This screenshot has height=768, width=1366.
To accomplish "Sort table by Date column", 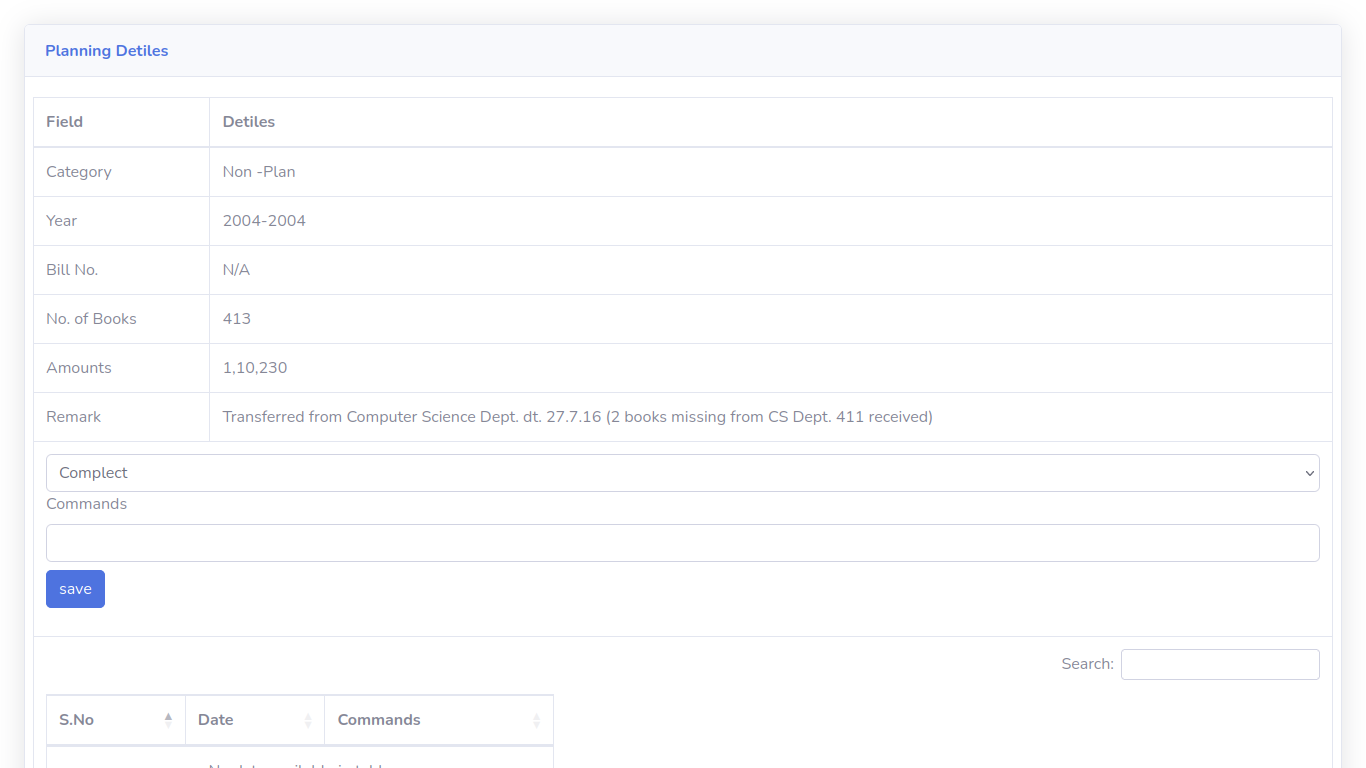I will coord(255,720).
